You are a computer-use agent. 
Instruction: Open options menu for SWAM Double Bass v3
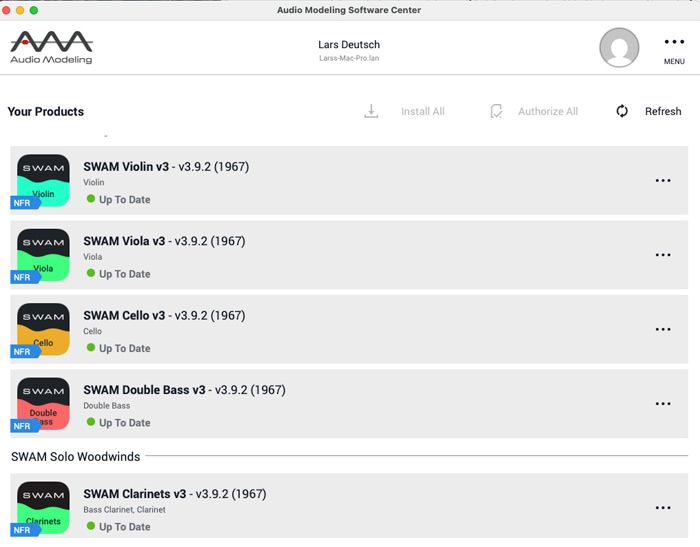(663, 404)
